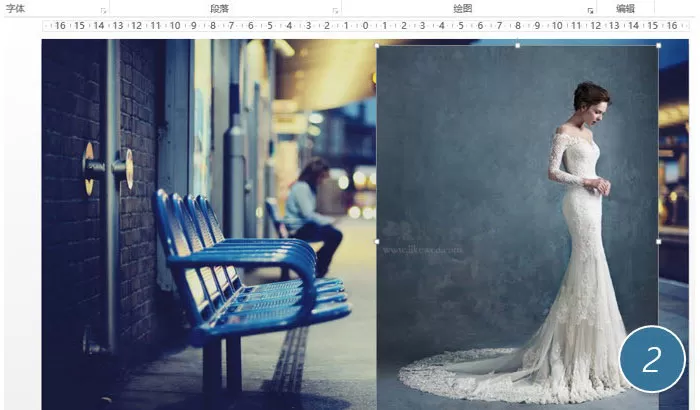The image size is (700, 410).
Task: Click the 段落 group label
Action: pyautogui.click(x=220, y=8)
